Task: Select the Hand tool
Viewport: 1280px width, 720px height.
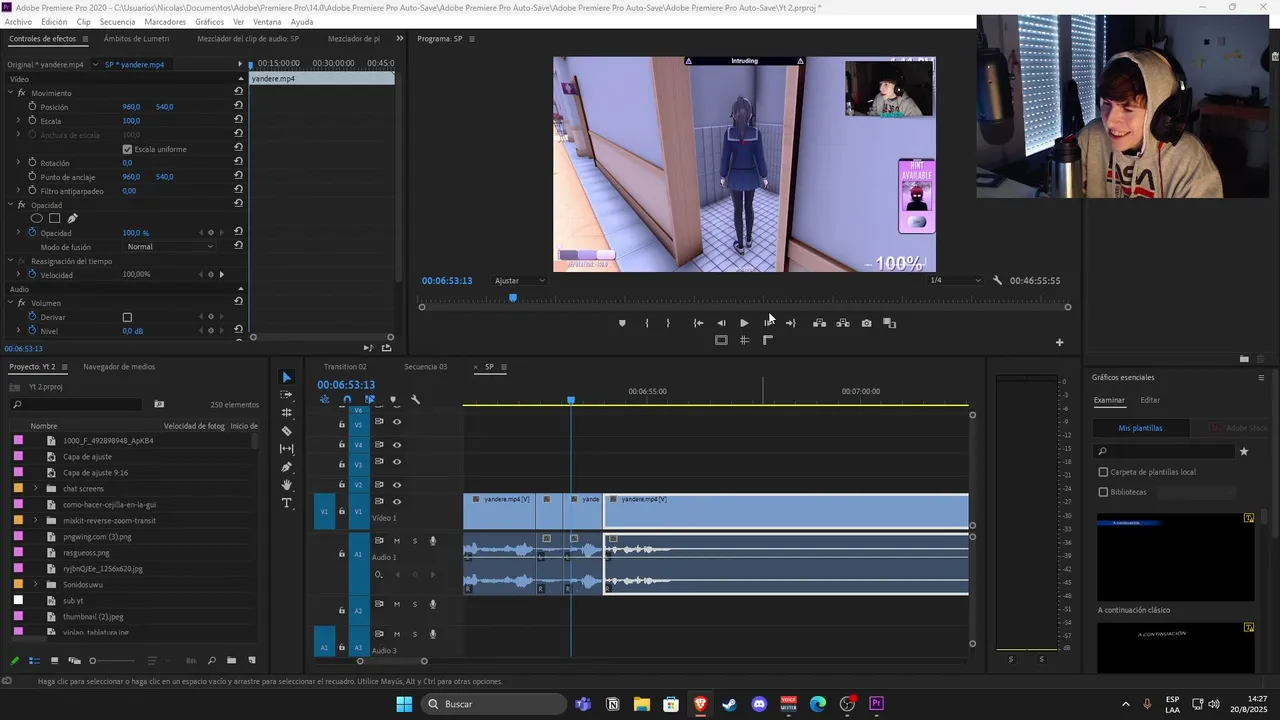Action: (287, 485)
